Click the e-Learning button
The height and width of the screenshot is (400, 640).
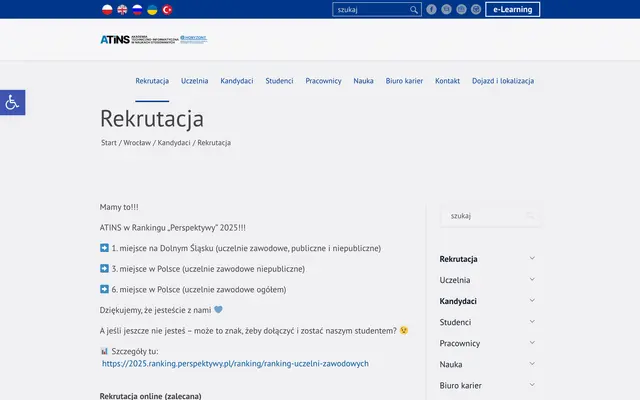pyautogui.click(x=513, y=9)
